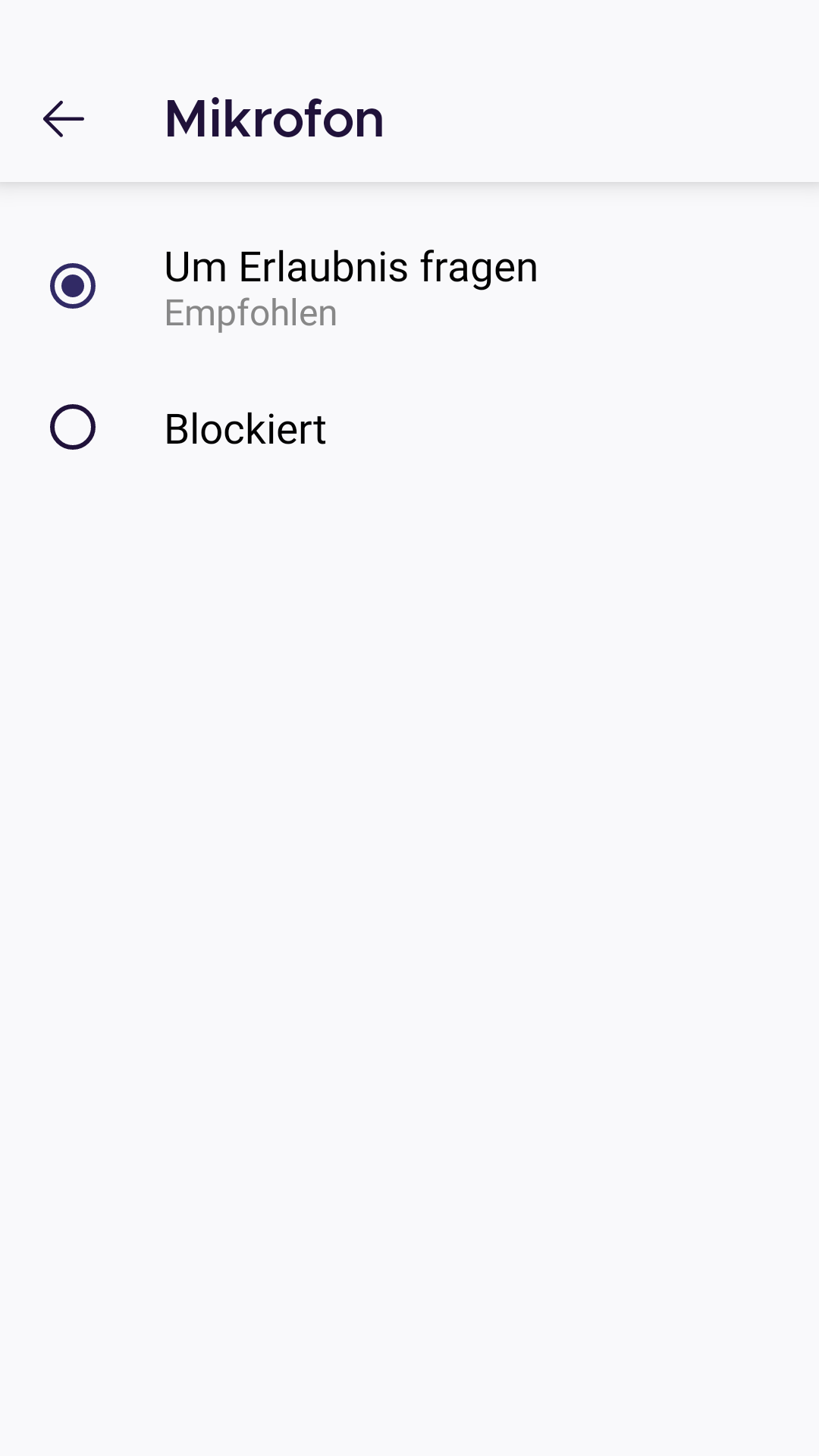Click the 'Blockiert' label text
819x1456 pixels.
point(245,429)
